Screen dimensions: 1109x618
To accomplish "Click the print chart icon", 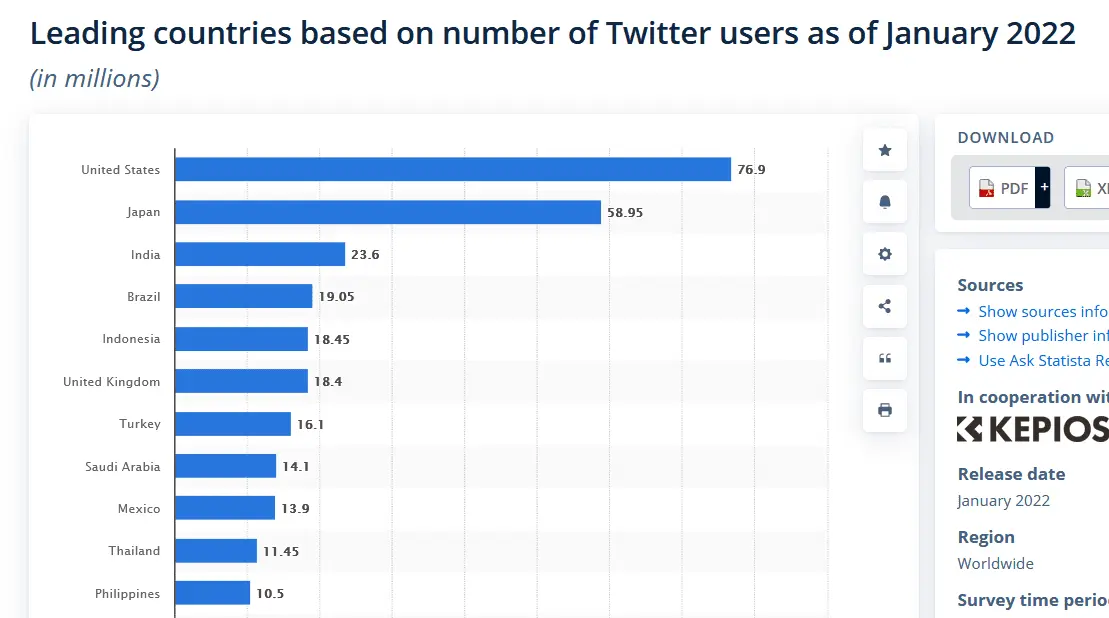I will coord(884,410).
